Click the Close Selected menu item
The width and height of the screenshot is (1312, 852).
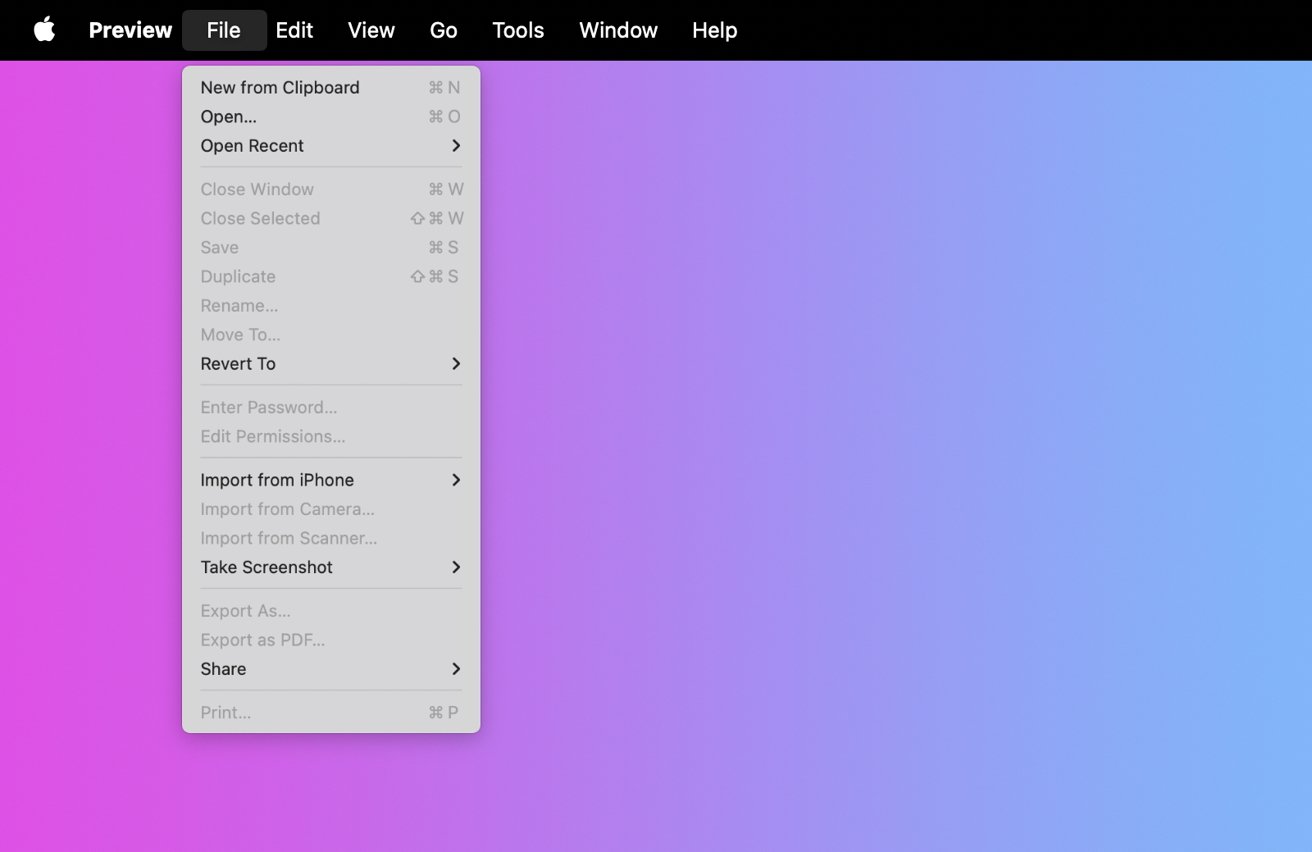click(331, 219)
